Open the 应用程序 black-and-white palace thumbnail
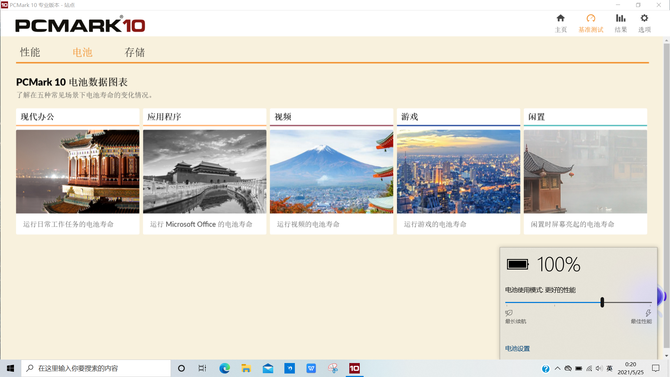 pyautogui.click(x=205, y=171)
